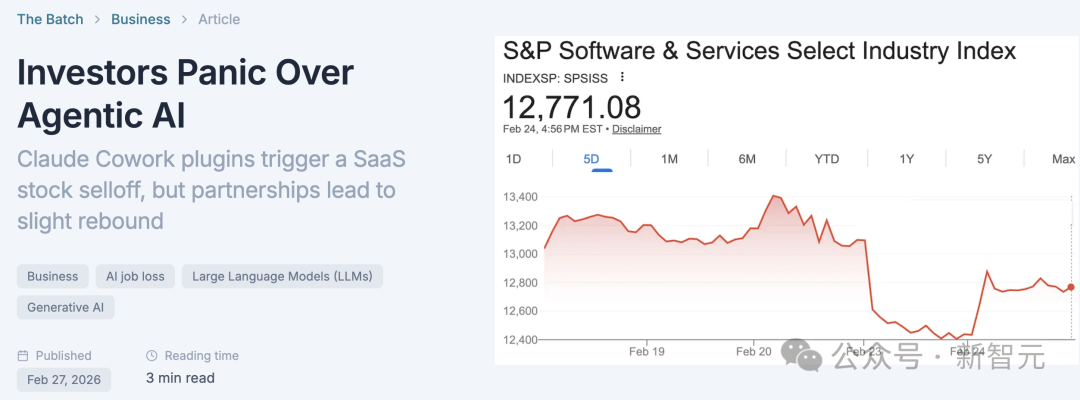Click the breadcrumb chevron after The Batch

pos(97,19)
